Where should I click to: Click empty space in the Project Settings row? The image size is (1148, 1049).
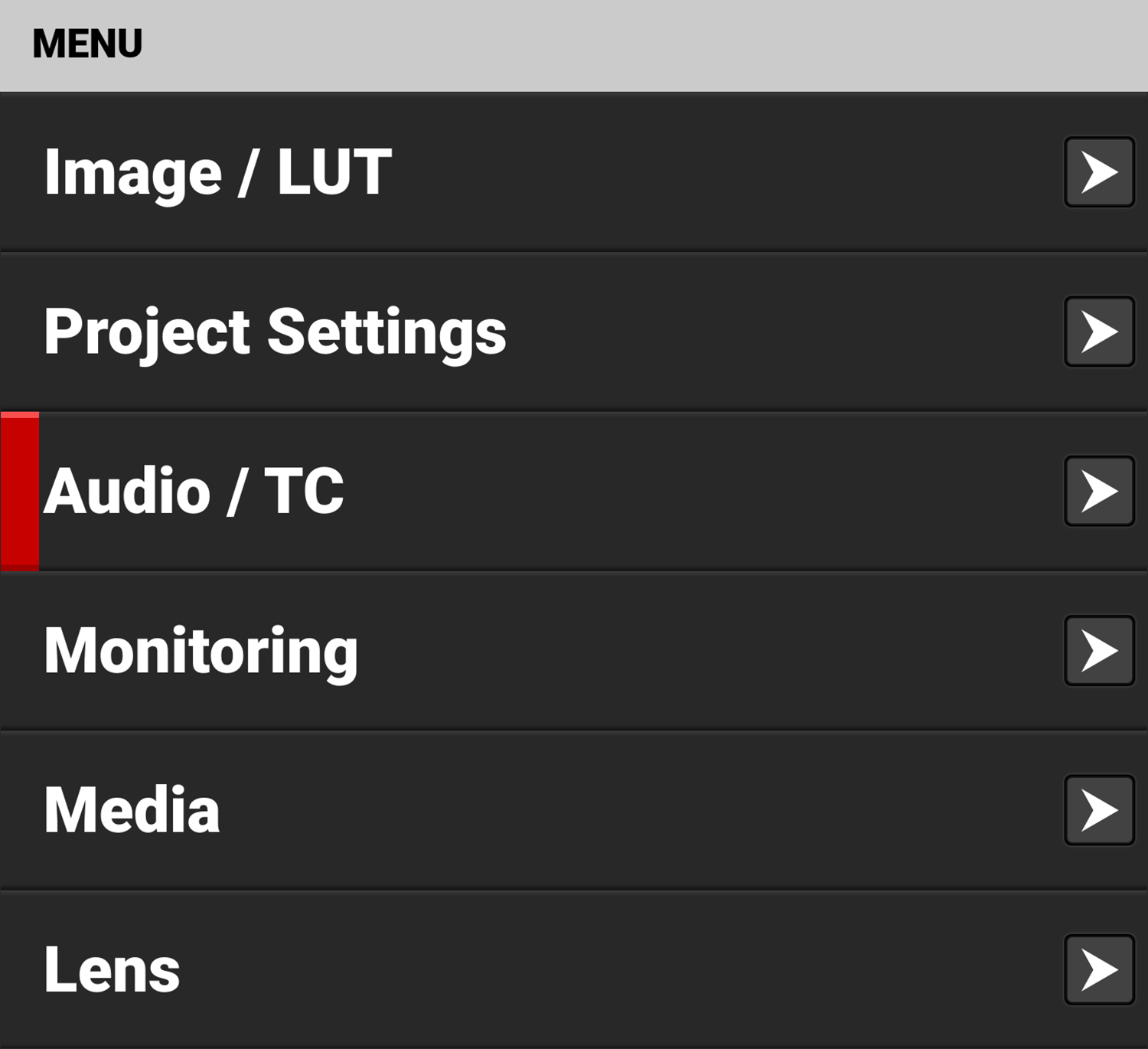765,332
